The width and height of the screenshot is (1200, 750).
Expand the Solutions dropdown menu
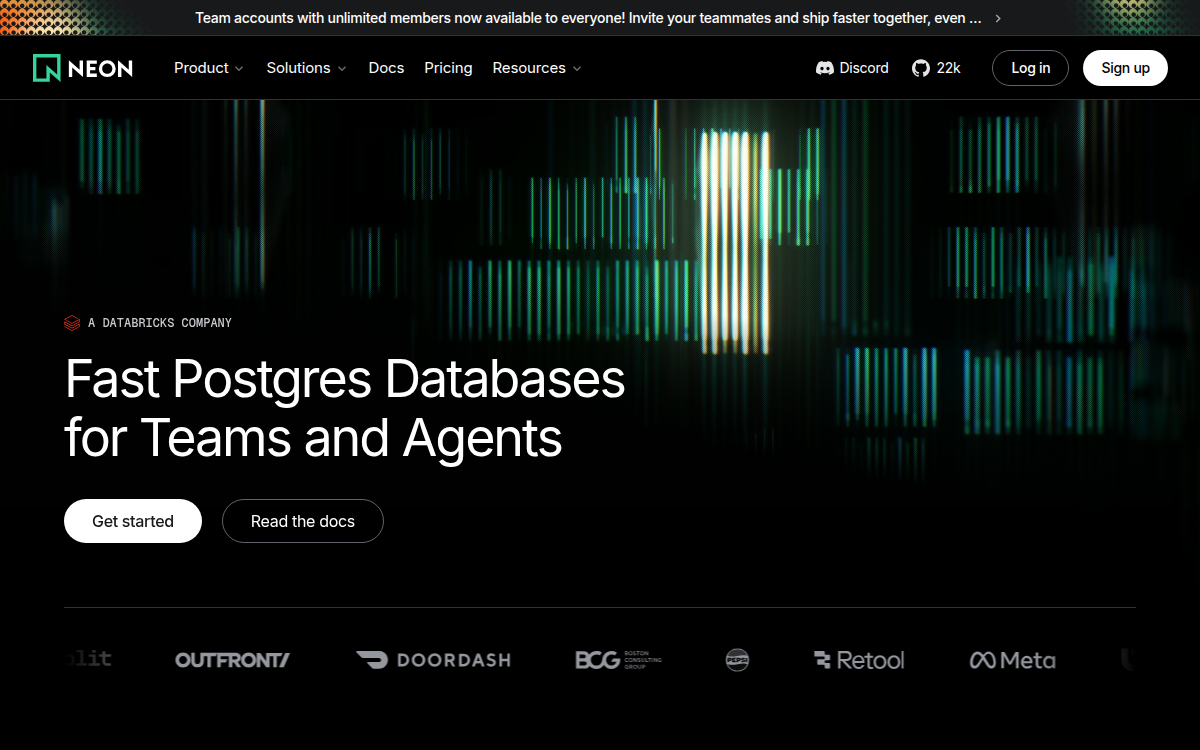tap(306, 68)
